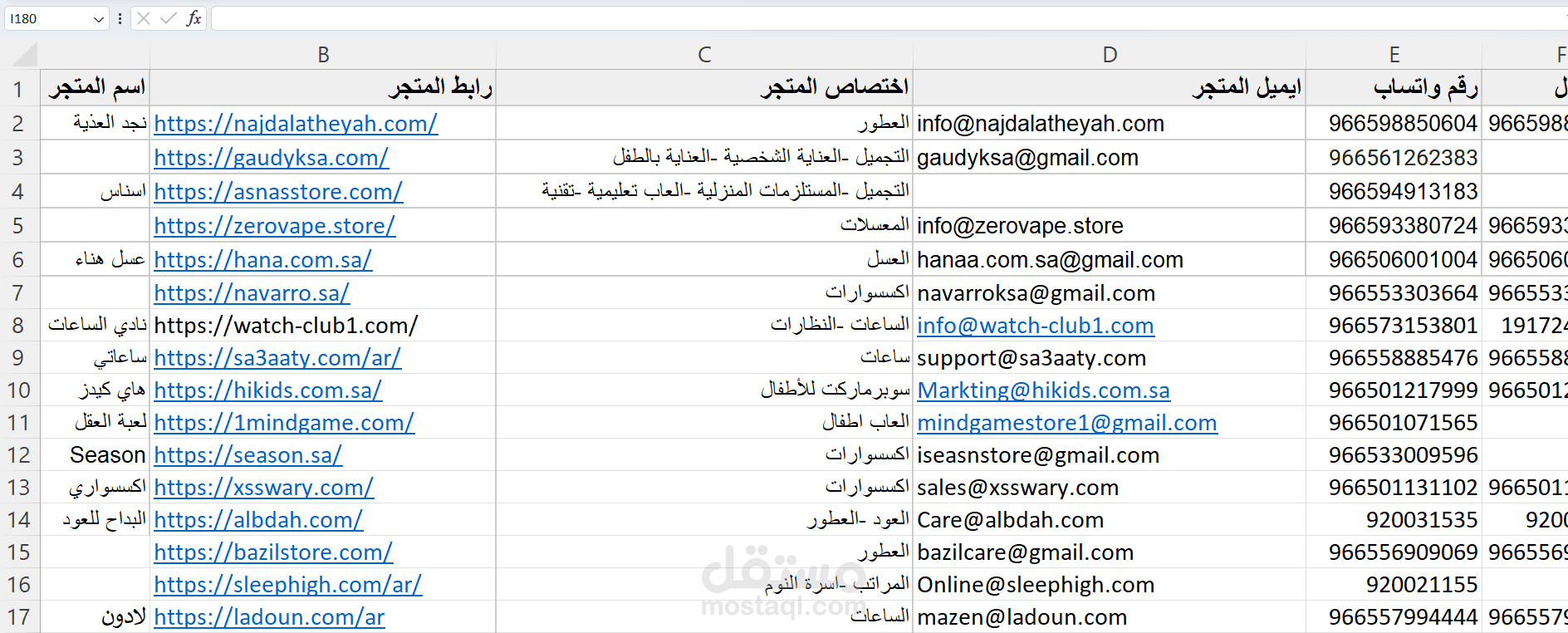1568x633 pixels.
Task: Open the bazilstore.com link
Action: (273, 552)
